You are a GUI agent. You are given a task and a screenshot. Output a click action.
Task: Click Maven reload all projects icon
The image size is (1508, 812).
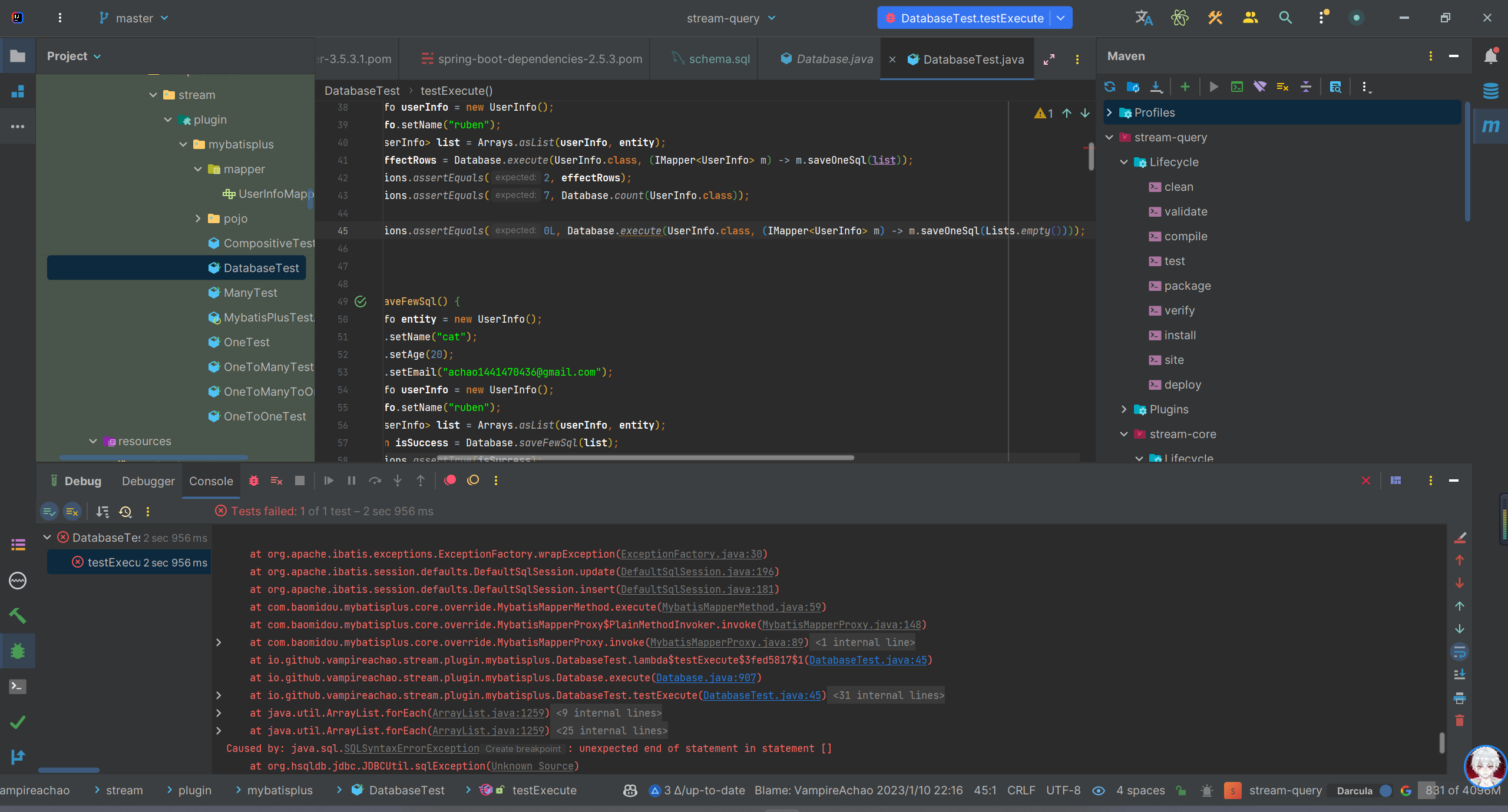pyautogui.click(x=1110, y=87)
